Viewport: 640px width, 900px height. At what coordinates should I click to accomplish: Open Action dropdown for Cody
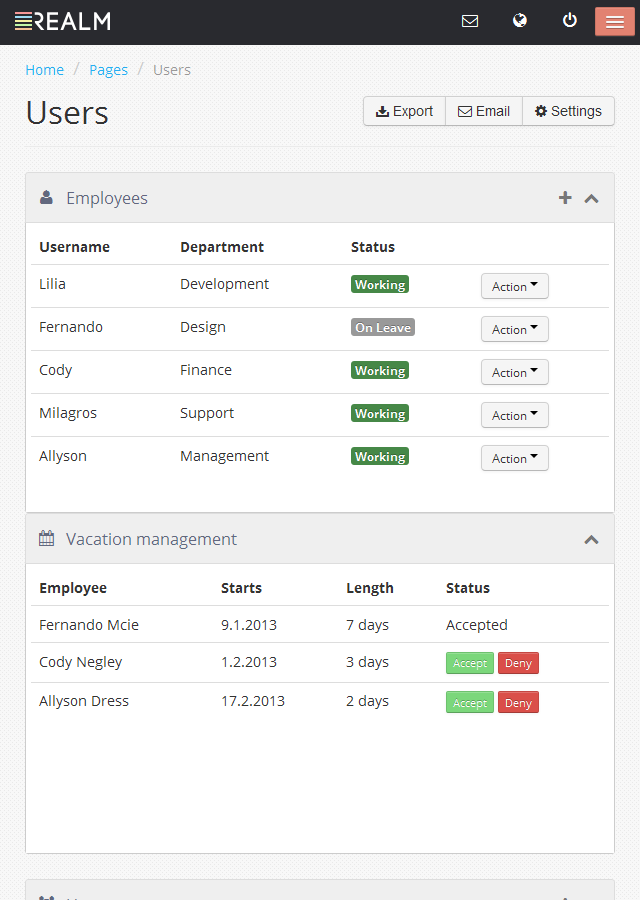coord(515,372)
